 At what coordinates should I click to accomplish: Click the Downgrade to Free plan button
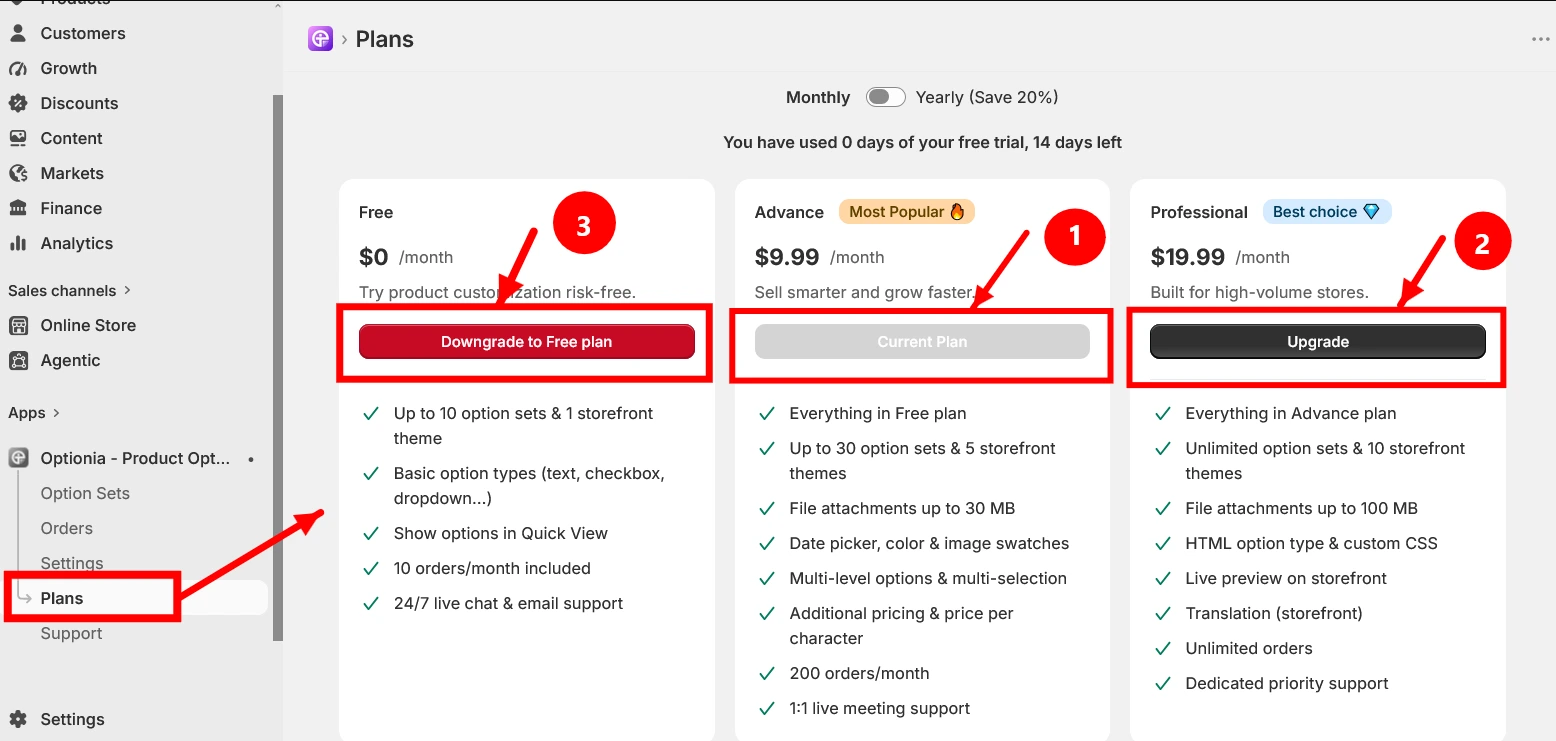[x=527, y=342]
